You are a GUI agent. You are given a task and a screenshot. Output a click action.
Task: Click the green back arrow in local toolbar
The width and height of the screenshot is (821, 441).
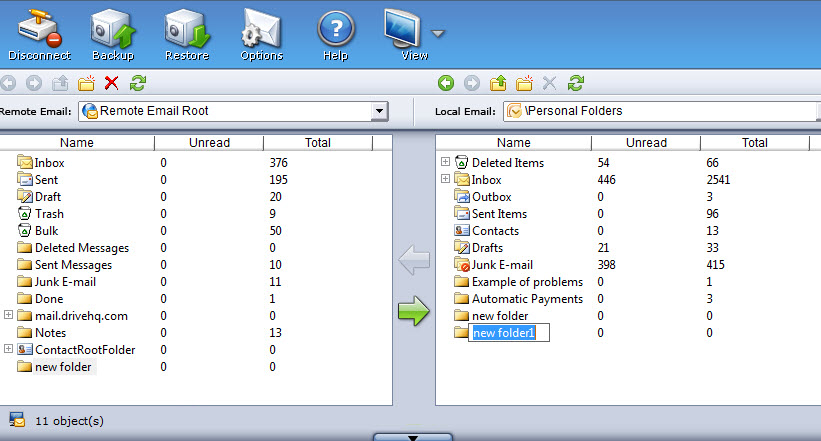pos(446,83)
